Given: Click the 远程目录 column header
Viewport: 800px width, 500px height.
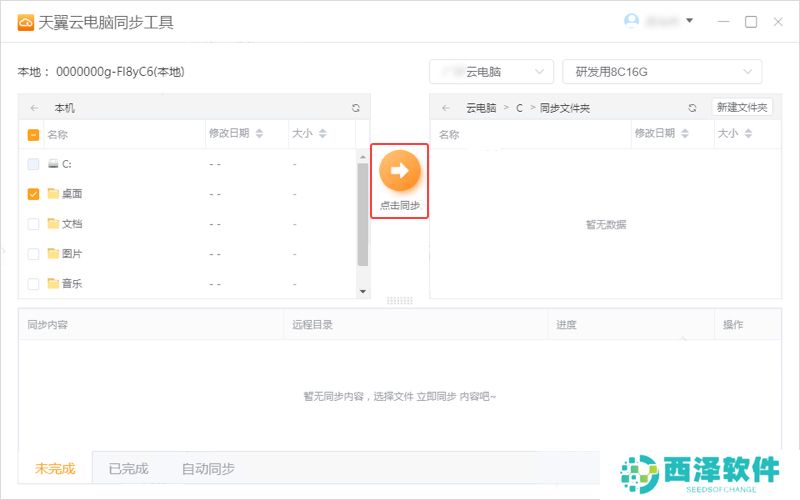Looking at the screenshot, I should pos(312,324).
